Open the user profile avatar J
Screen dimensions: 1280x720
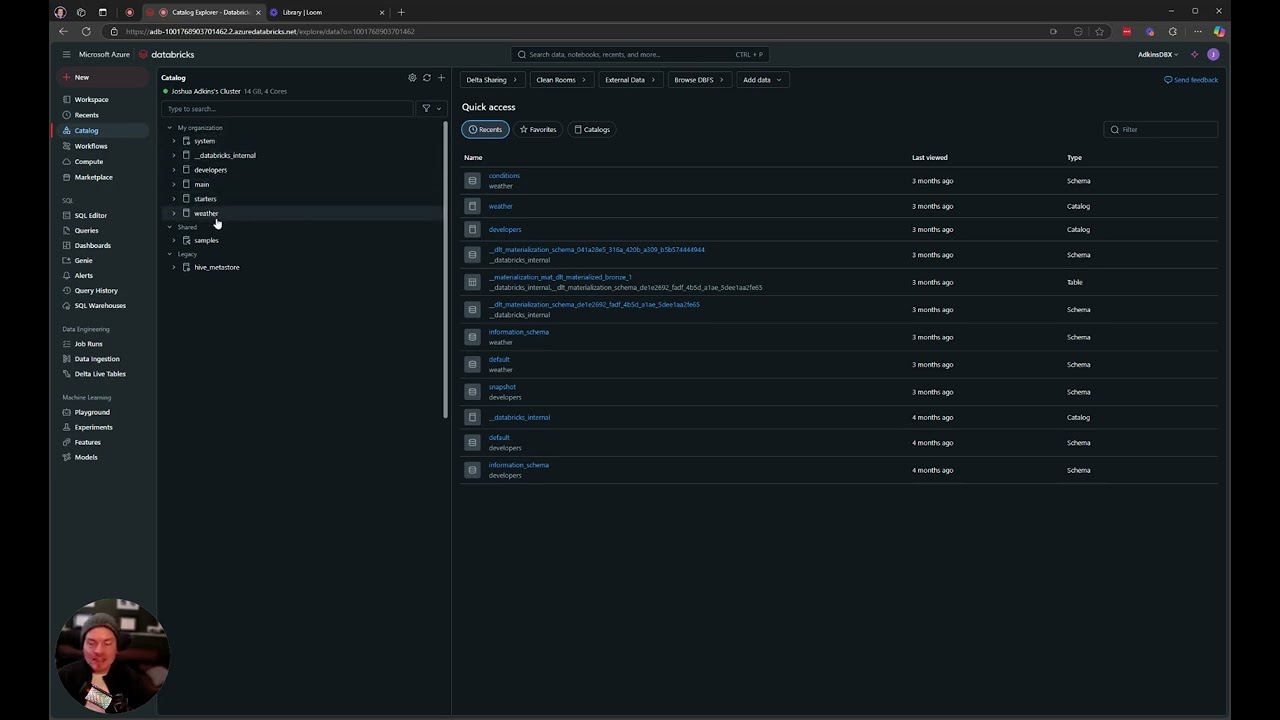(1213, 55)
